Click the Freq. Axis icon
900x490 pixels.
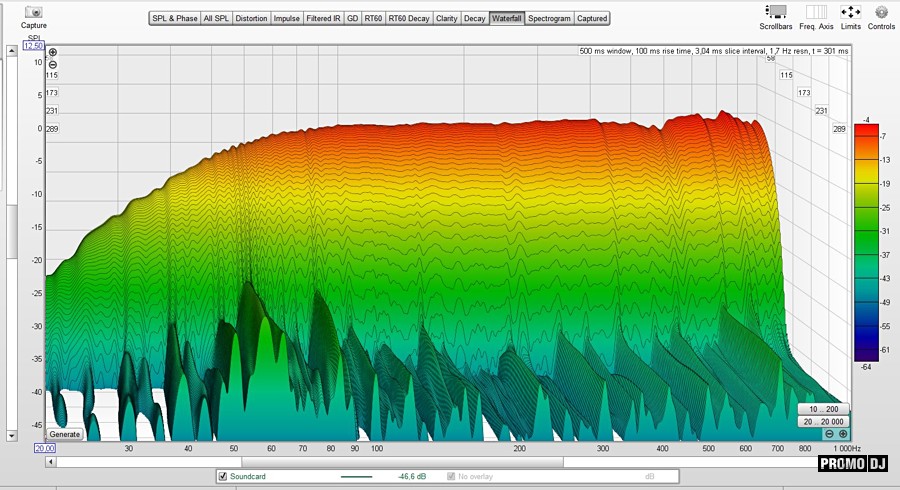click(x=816, y=12)
